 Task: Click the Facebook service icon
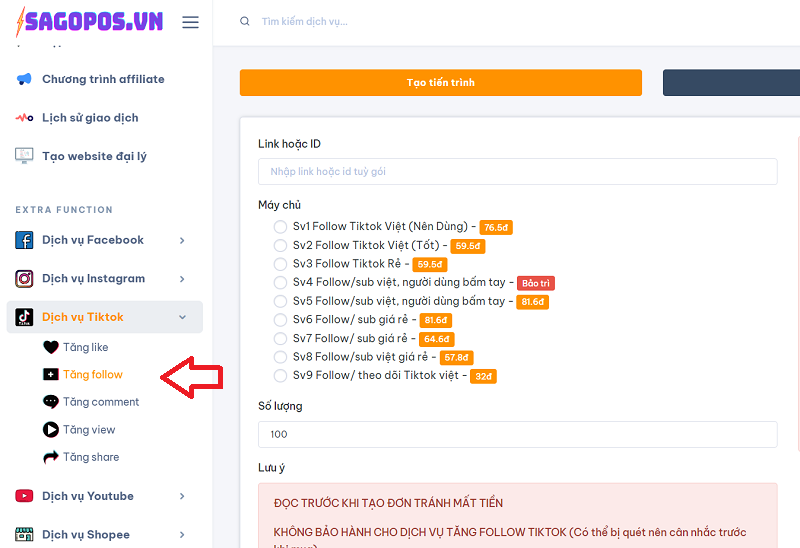[24, 240]
